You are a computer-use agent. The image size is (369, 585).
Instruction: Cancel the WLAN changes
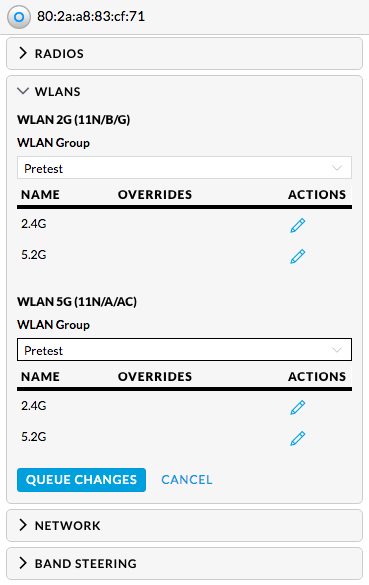coord(187,480)
